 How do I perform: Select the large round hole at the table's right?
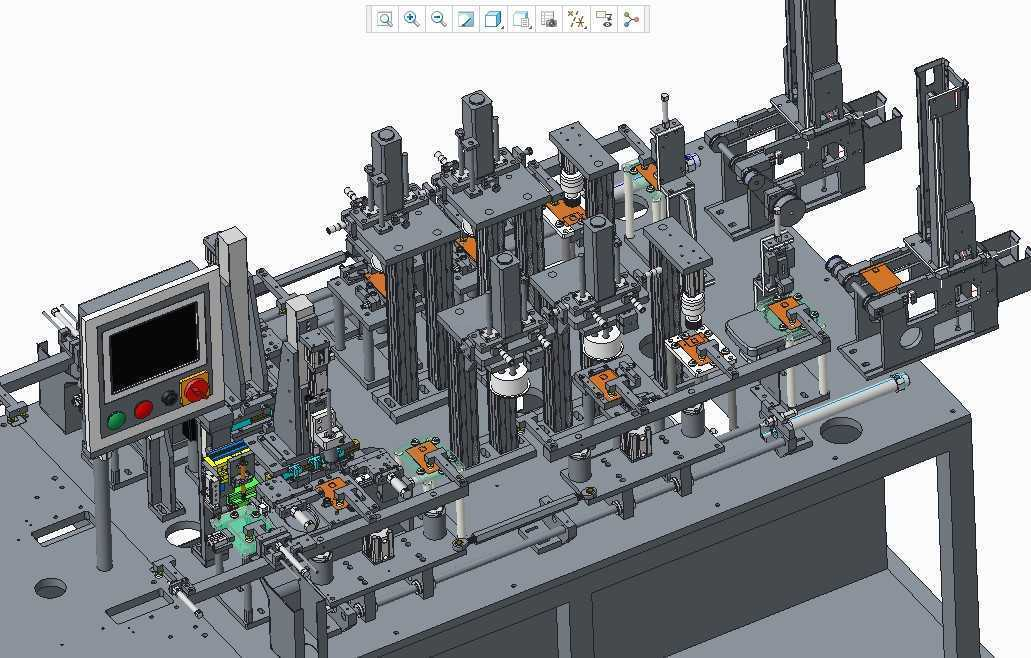click(x=840, y=432)
